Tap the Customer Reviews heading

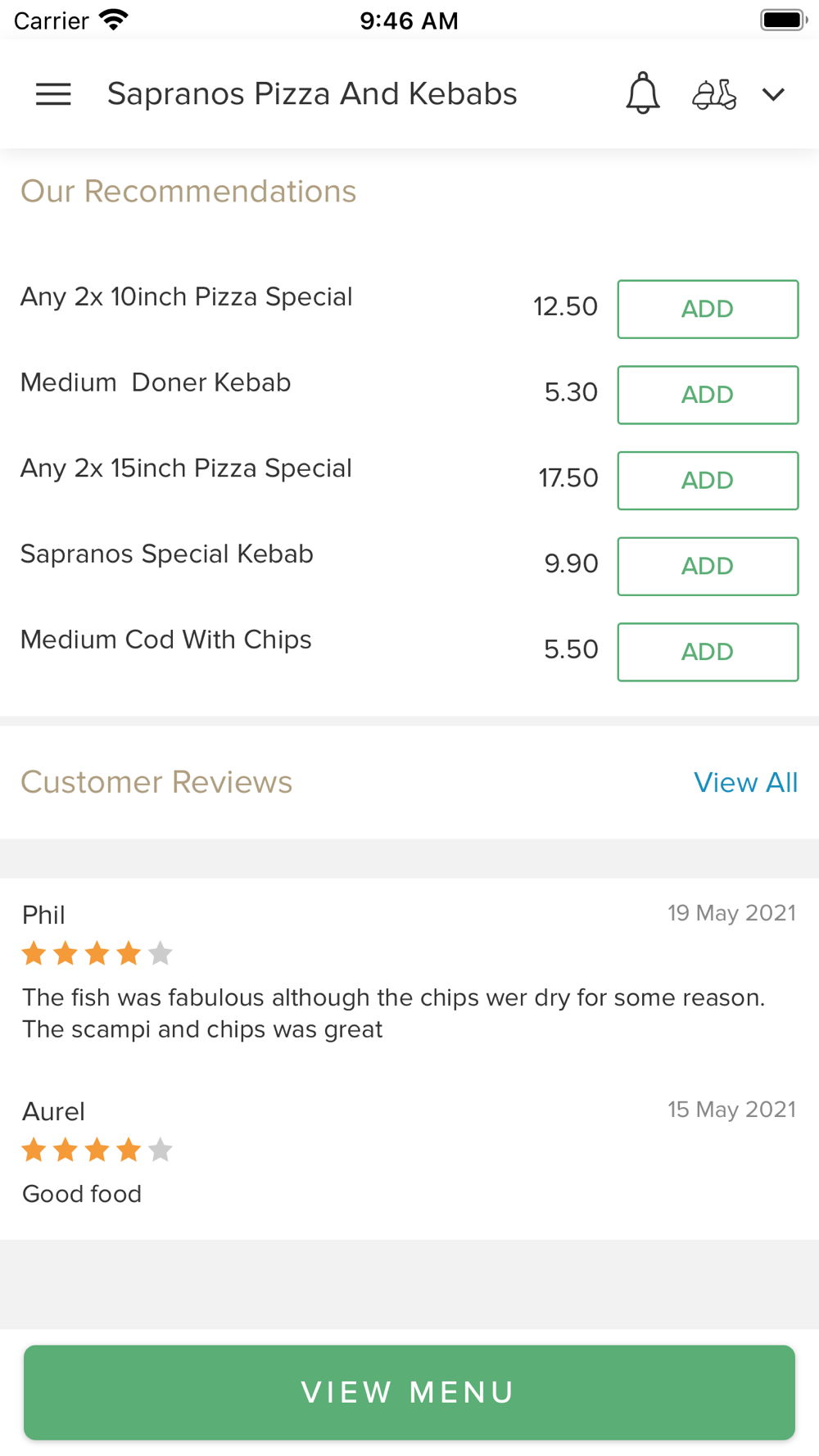pos(156,782)
